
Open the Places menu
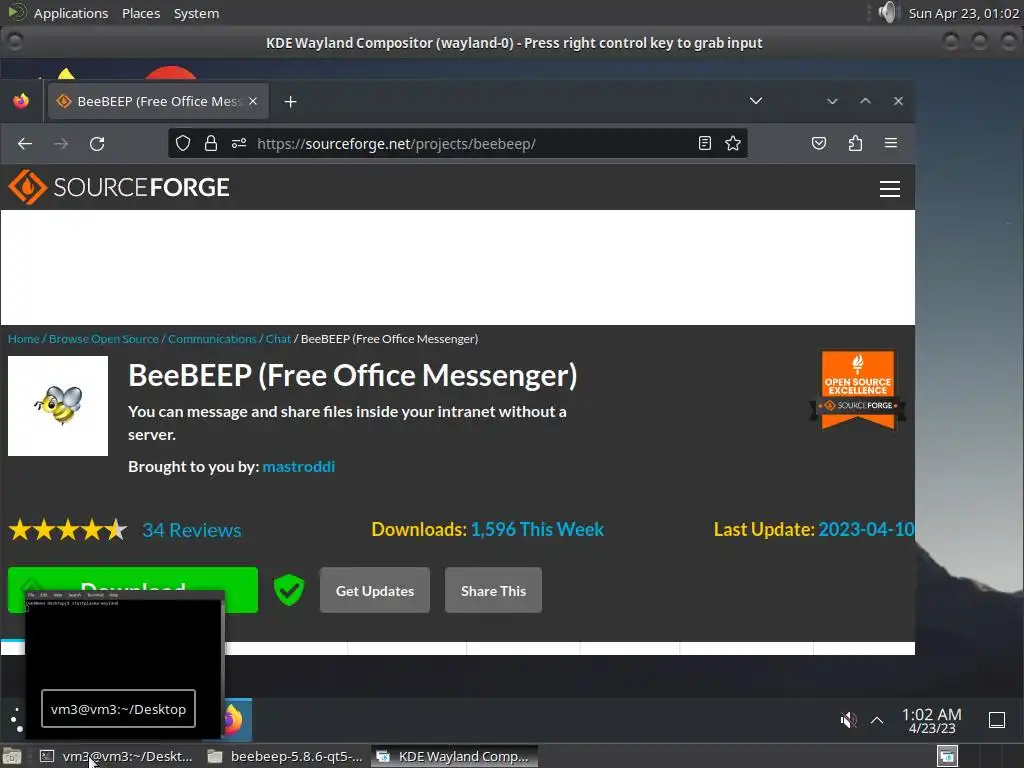pyautogui.click(x=140, y=13)
